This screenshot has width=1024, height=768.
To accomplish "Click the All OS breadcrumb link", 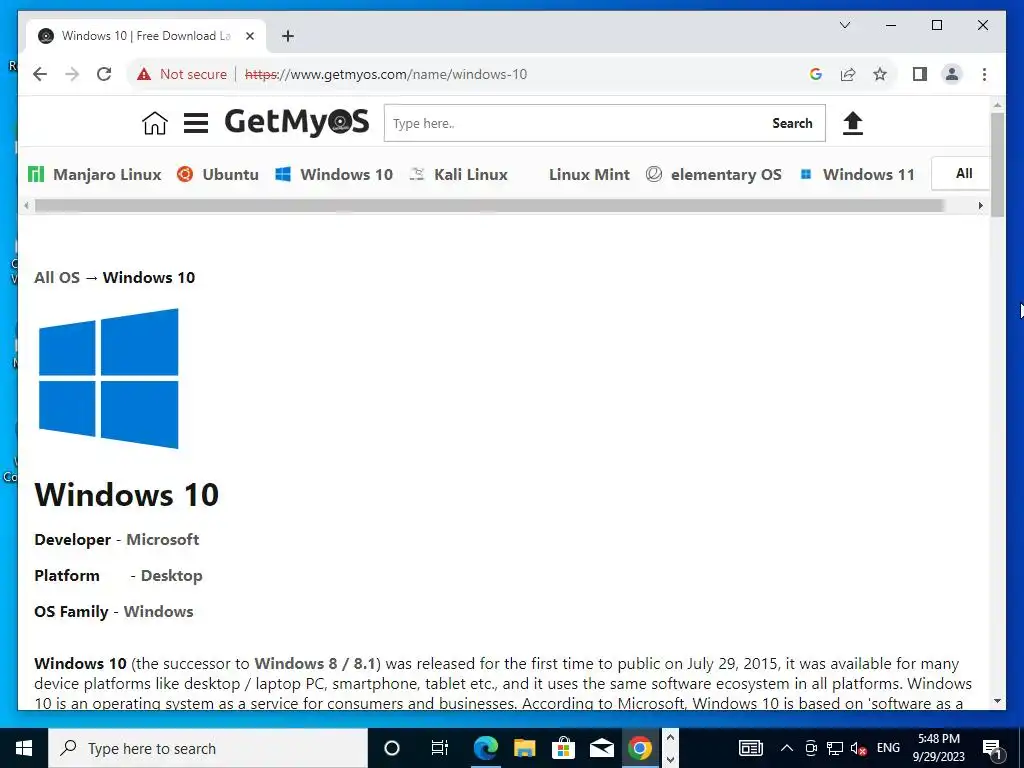I will 57,278.
